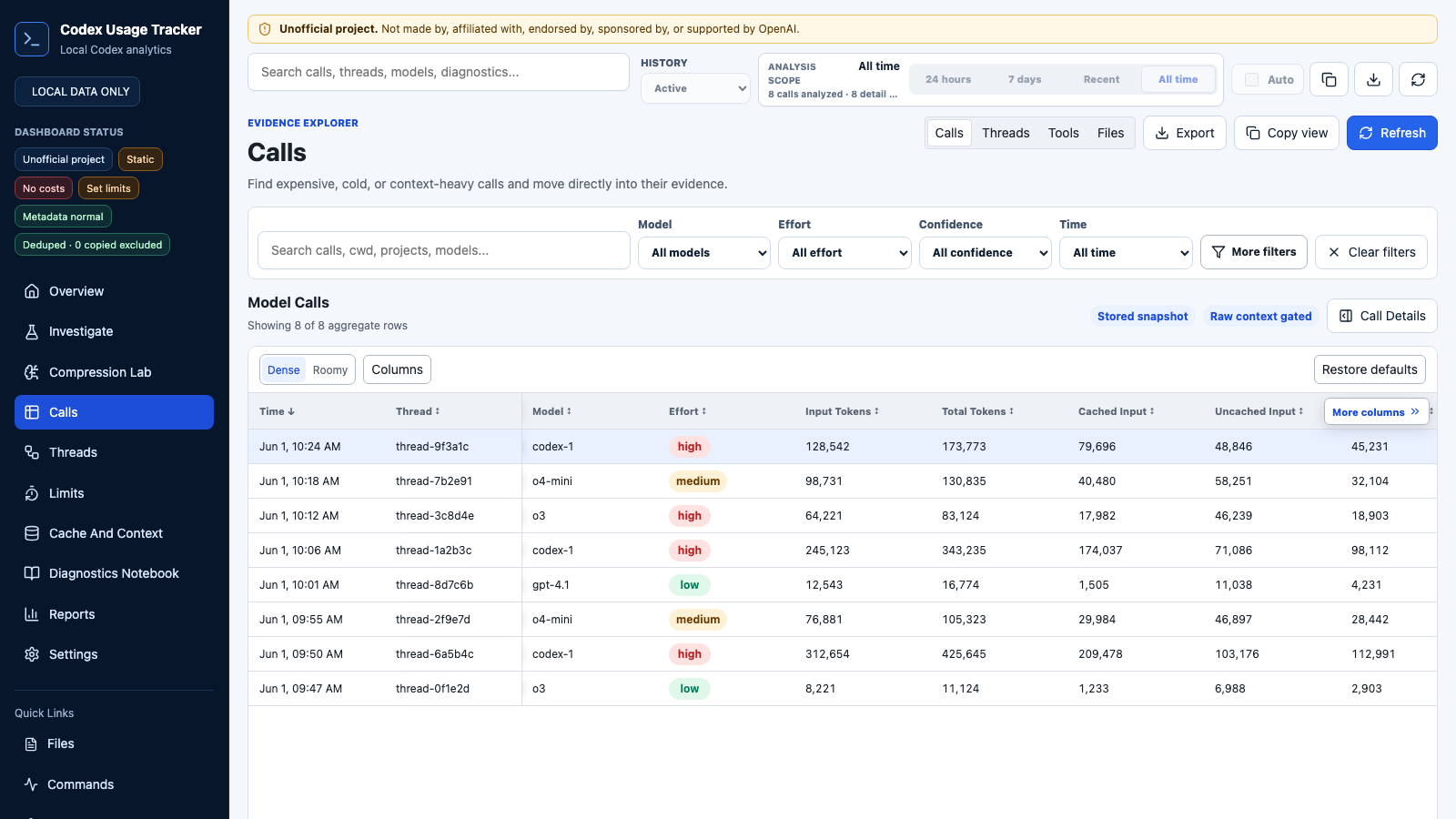Click Restore defaults button
The image size is (1456, 819).
point(1370,369)
